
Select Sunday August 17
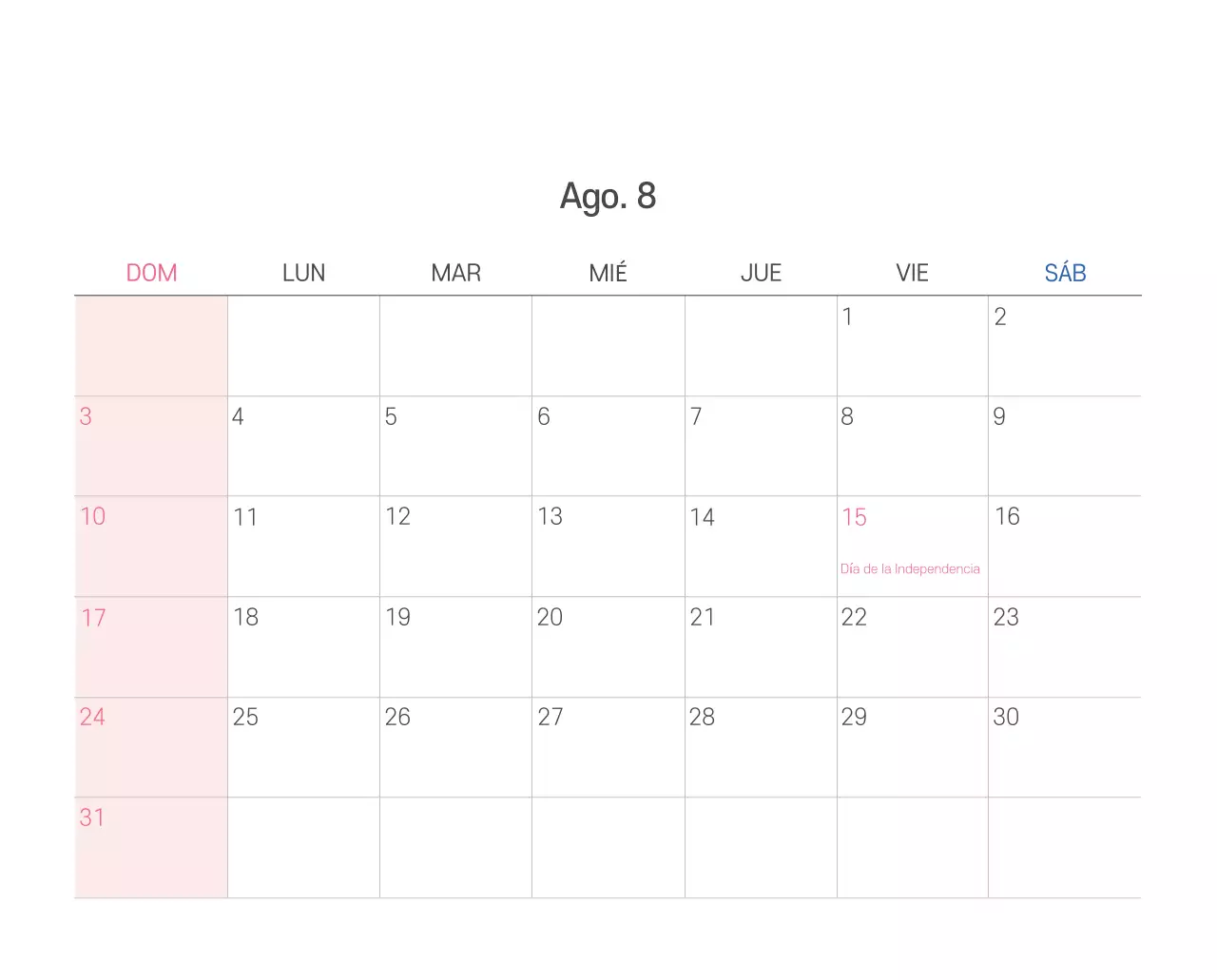pyautogui.click(x=151, y=647)
